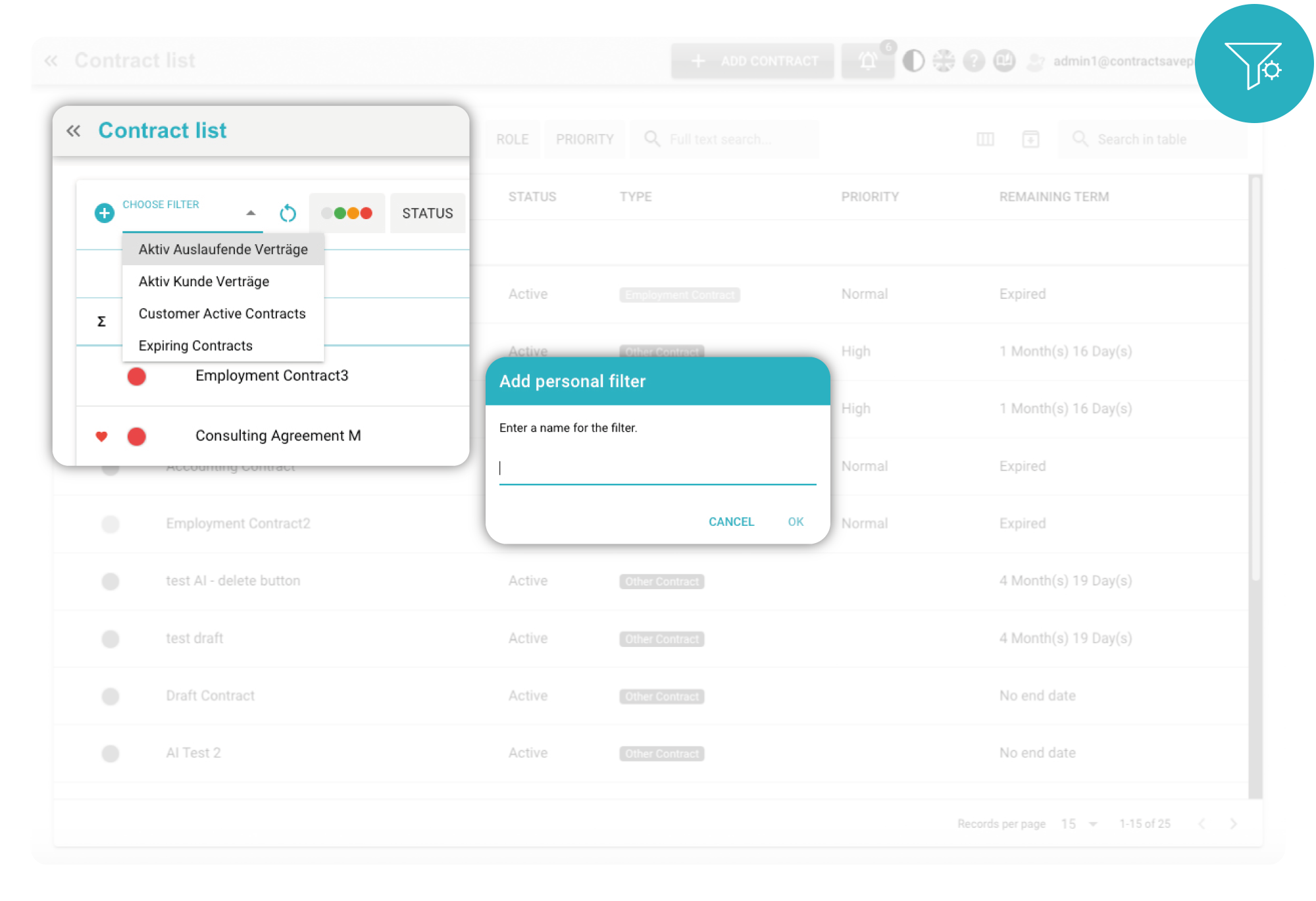Click grey status dot of Draft Contract

pyautogui.click(x=111, y=696)
